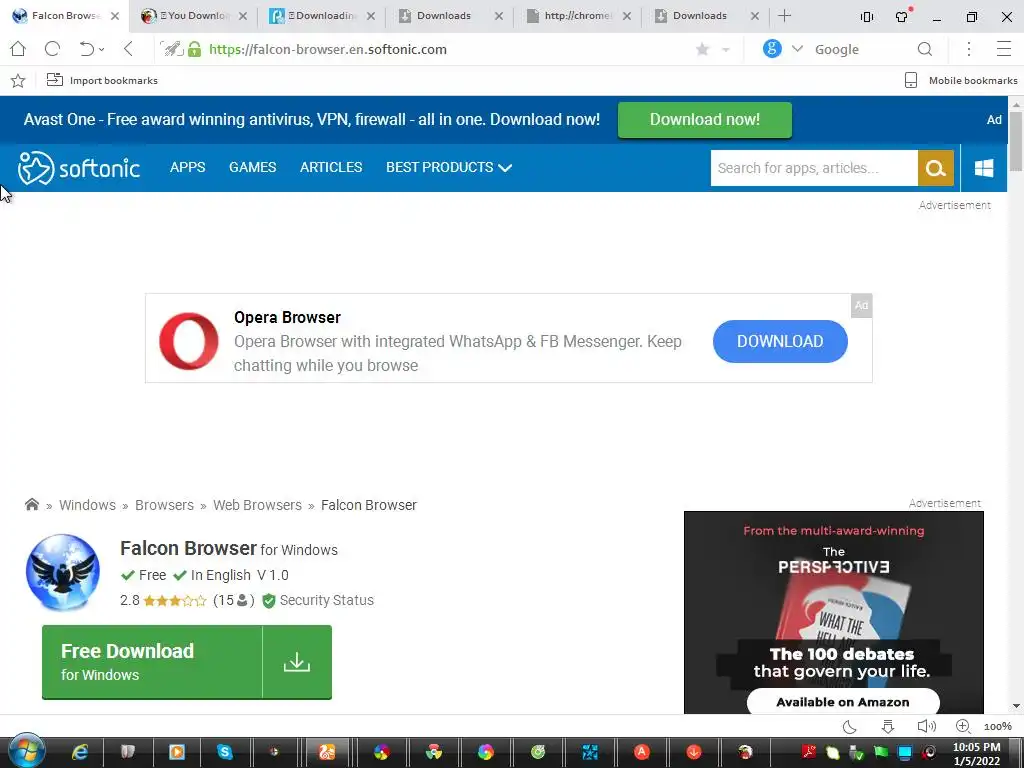Viewport: 1024px width, 768px height.
Task: Open Internet Explorer from the taskbar
Action: point(80,752)
